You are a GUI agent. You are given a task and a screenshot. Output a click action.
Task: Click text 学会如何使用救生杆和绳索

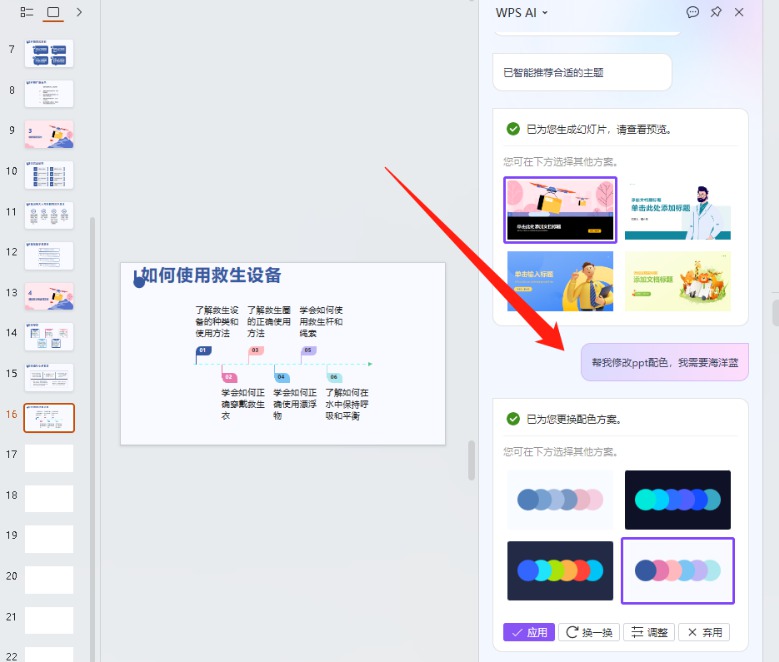[x=321, y=322]
